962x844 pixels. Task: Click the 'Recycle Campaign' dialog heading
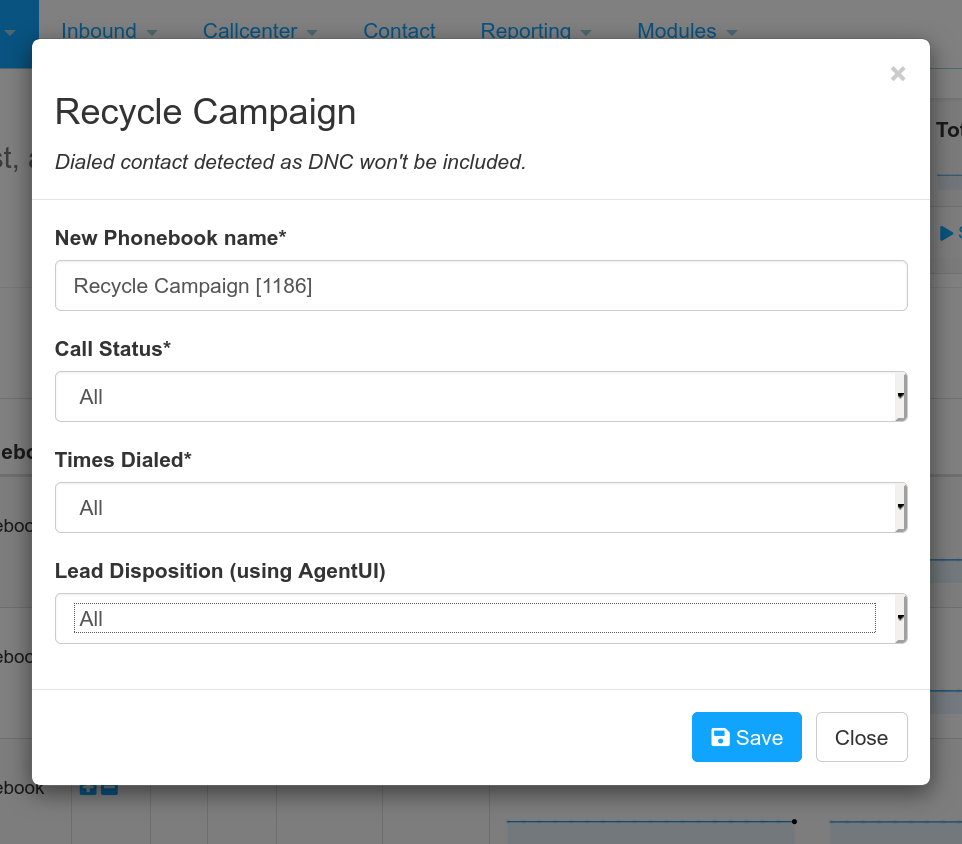pyautogui.click(x=206, y=112)
